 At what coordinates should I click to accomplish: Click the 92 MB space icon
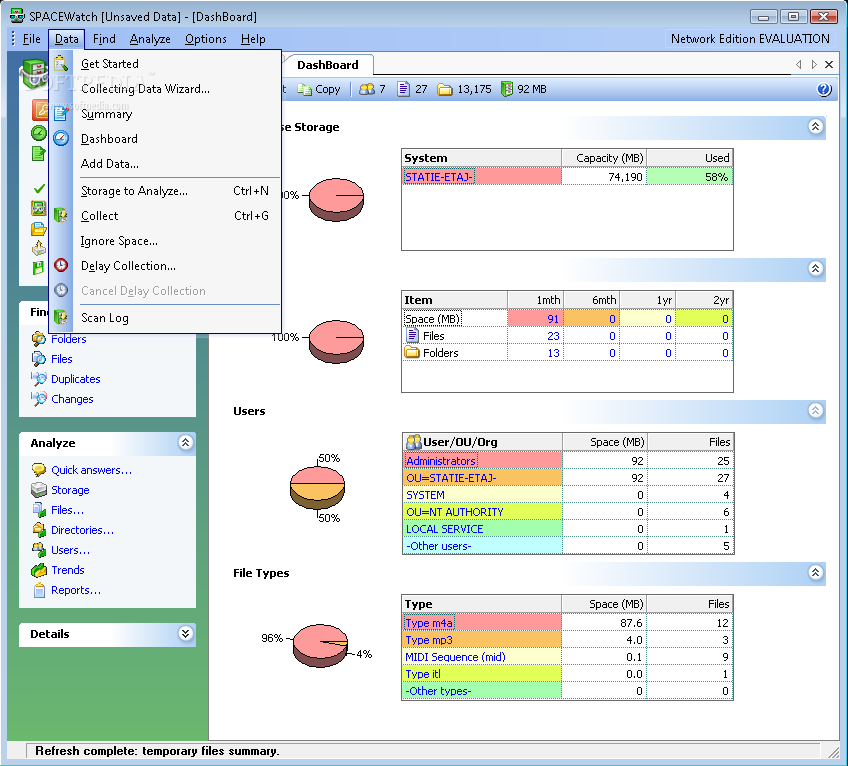506,89
